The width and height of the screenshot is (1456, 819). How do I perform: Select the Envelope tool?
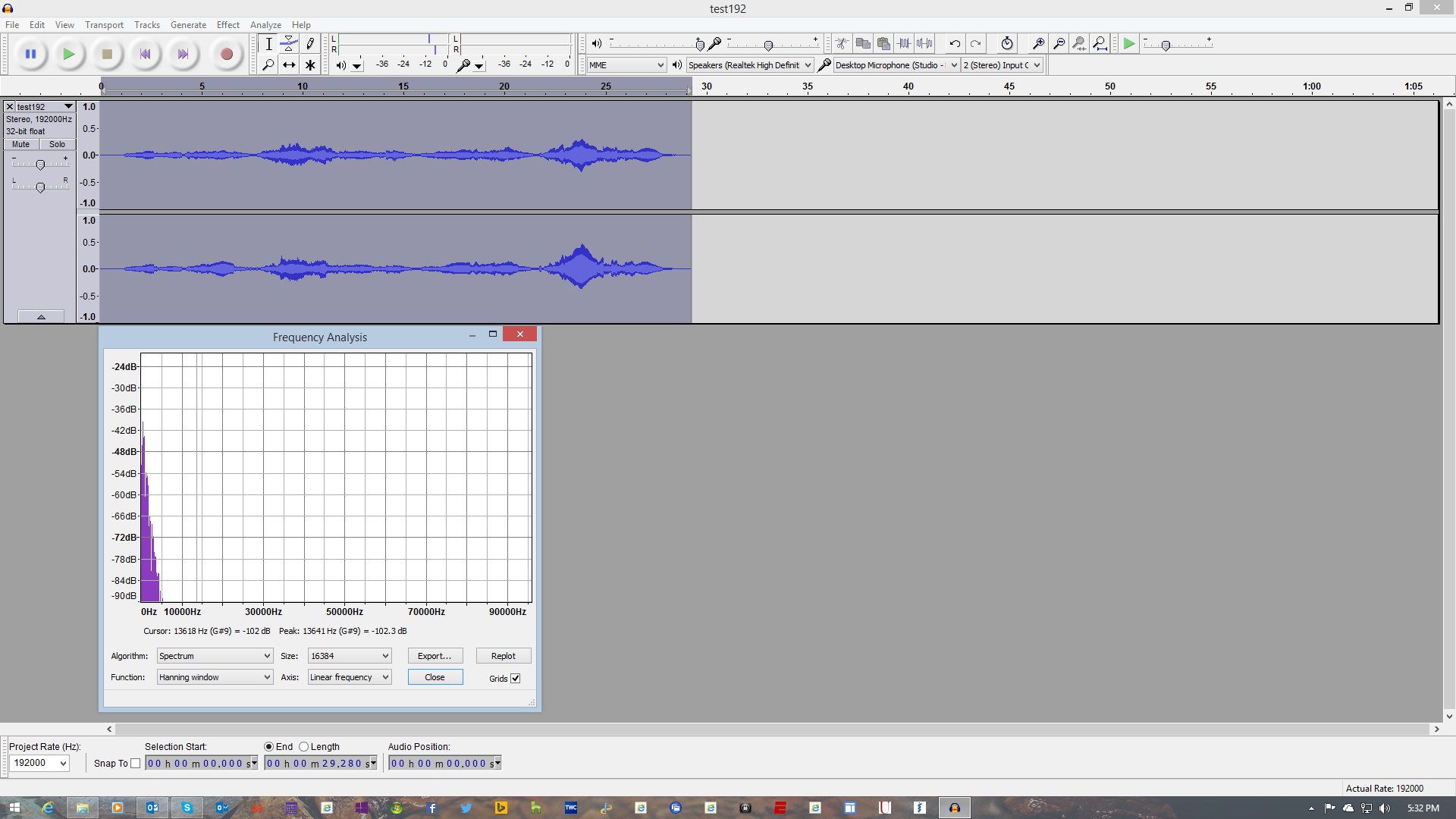click(x=289, y=44)
